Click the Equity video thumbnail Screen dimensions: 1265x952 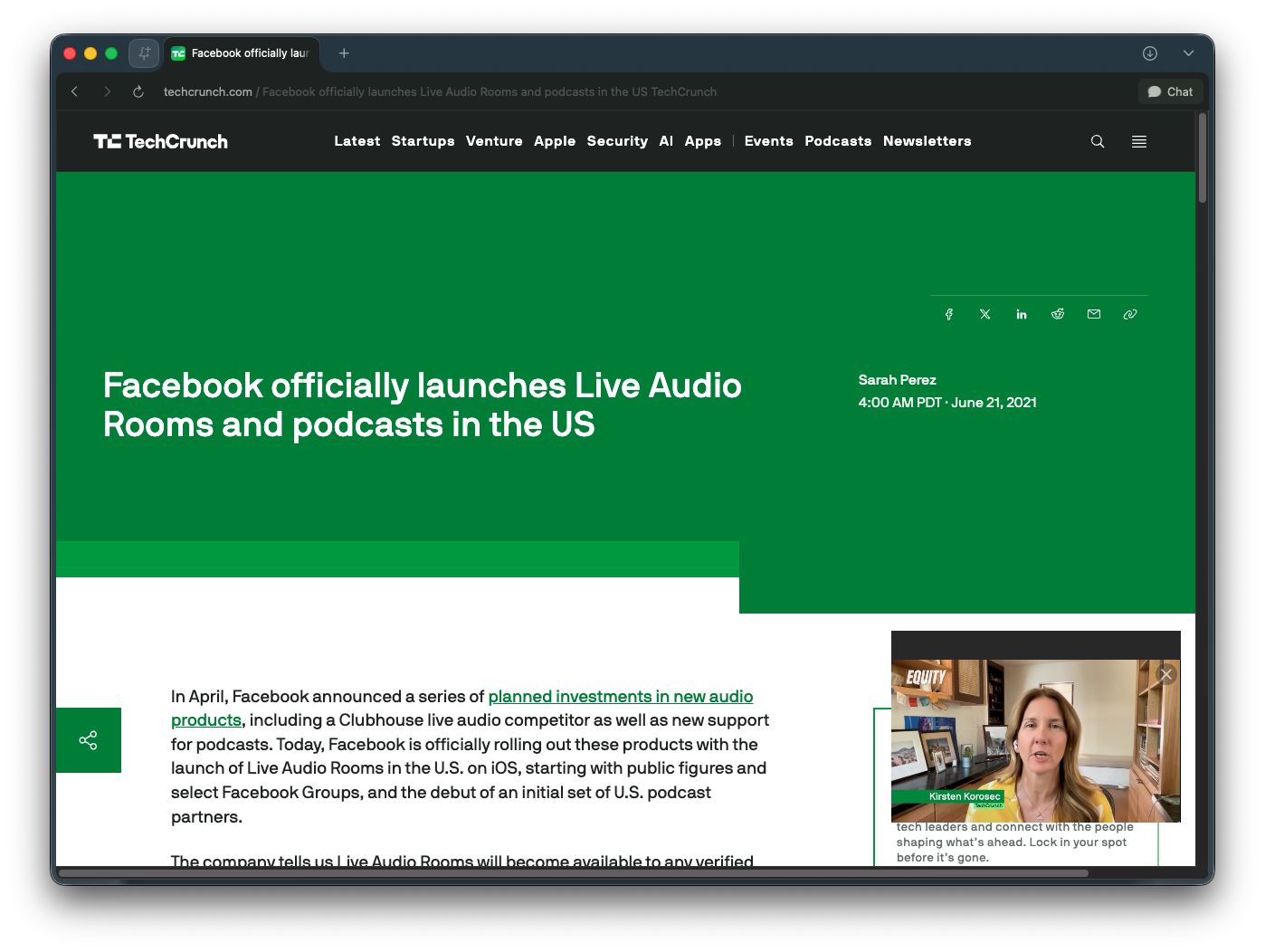(x=1036, y=741)
